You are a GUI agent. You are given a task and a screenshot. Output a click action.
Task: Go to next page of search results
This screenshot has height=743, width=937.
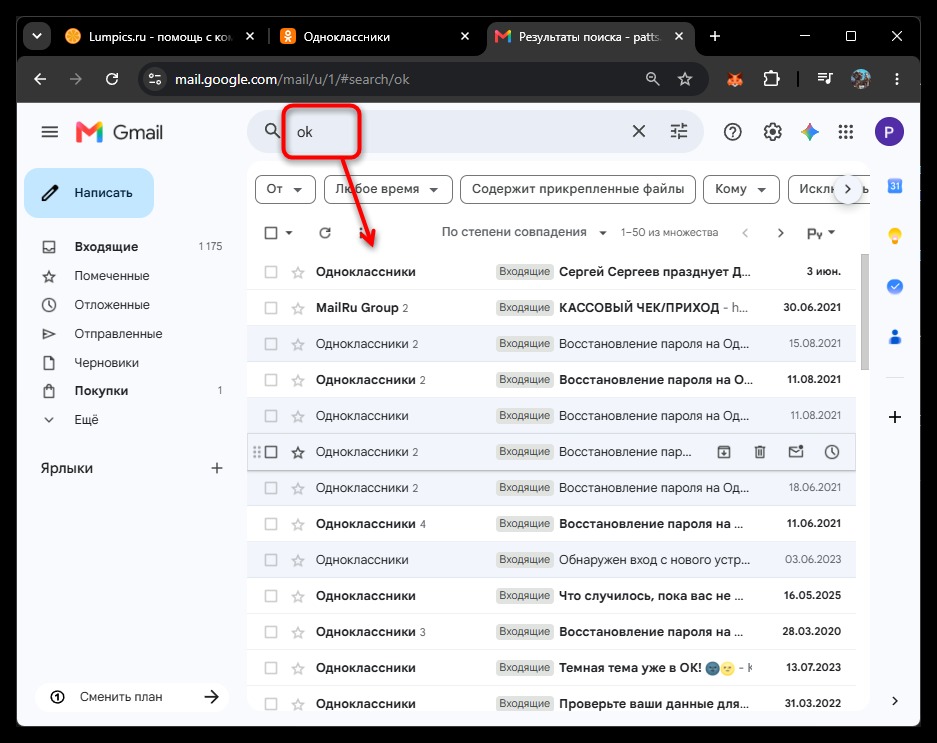click(x=780, y=233)
